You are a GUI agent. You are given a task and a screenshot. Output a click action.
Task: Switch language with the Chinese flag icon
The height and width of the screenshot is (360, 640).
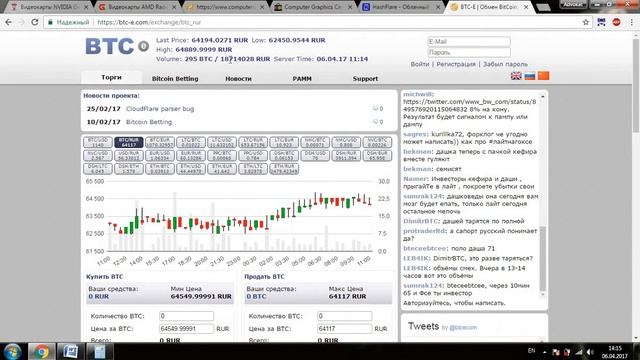click(x=543, y=76)
